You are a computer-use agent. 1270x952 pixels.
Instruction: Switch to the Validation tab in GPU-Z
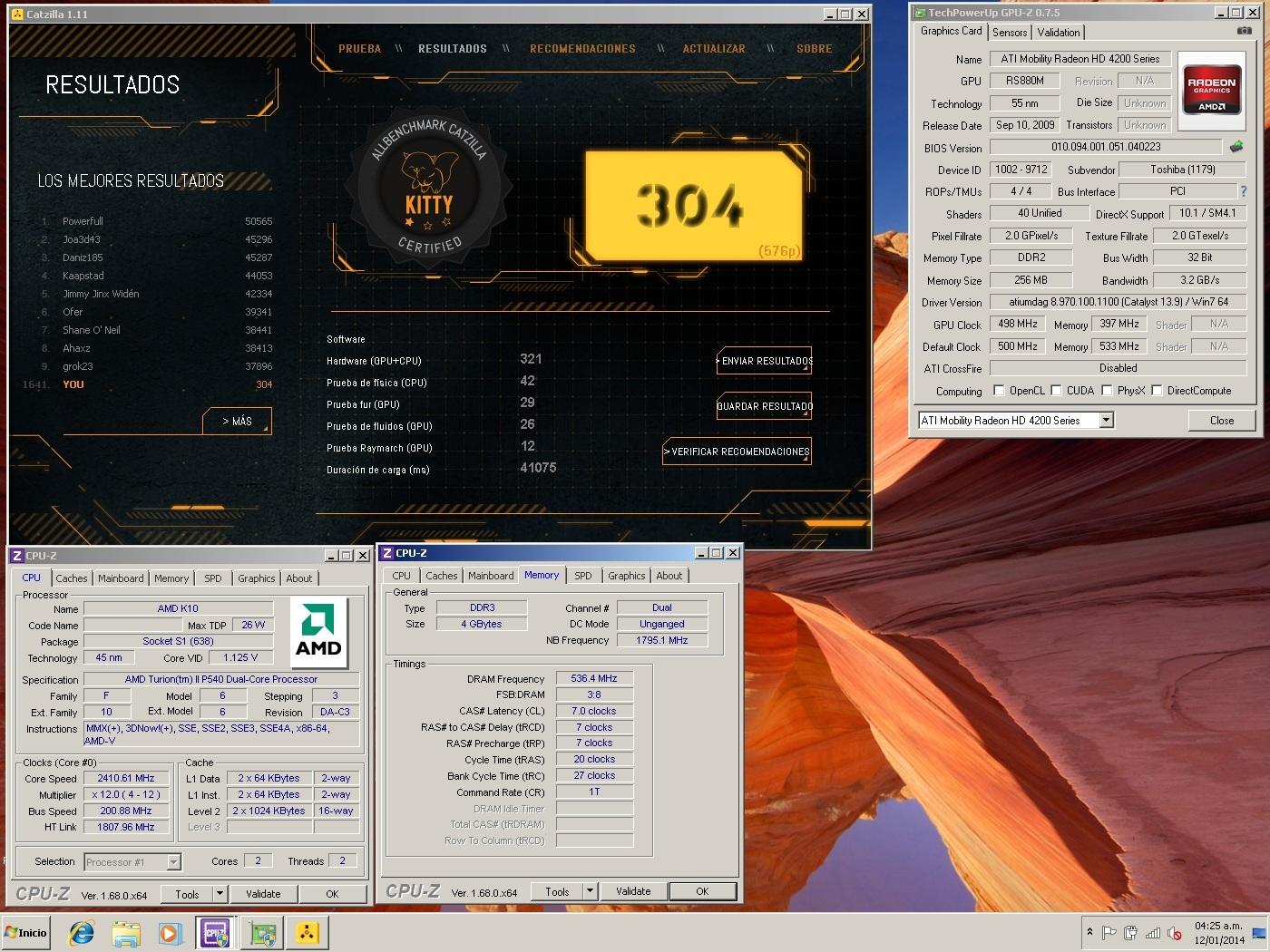(1059, 33)
